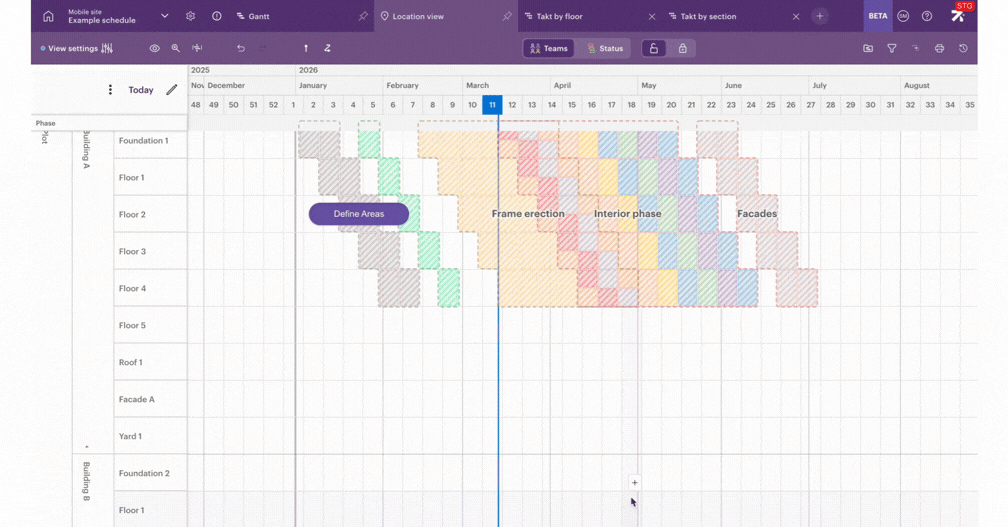Toggle visibility with the eye icon
1008x527 pixels.
pos(154,48)
